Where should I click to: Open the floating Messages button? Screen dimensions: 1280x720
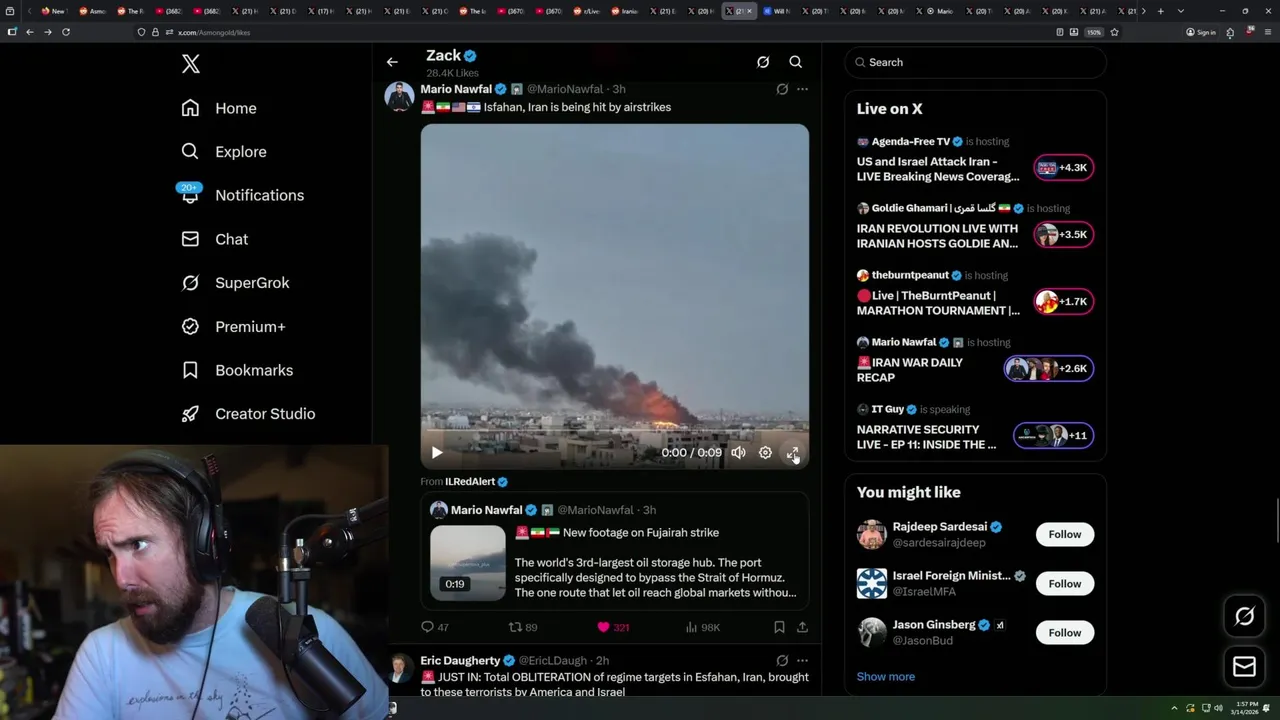tap(1244, 666)
